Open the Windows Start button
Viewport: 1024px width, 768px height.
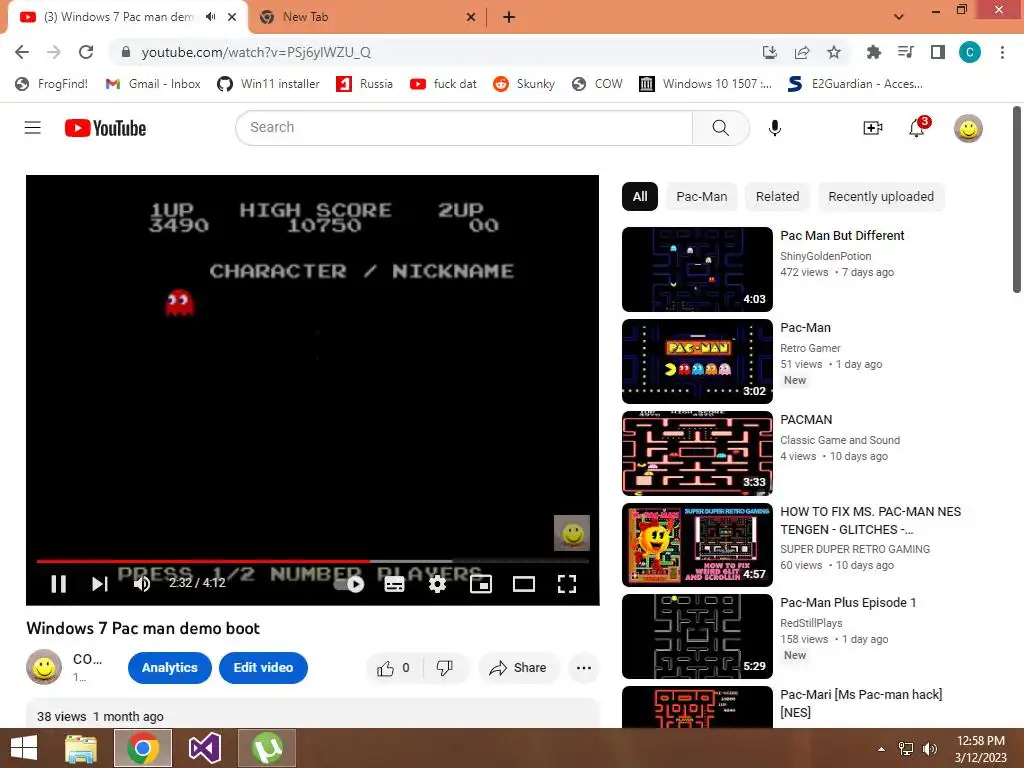(x=24, y=748)
